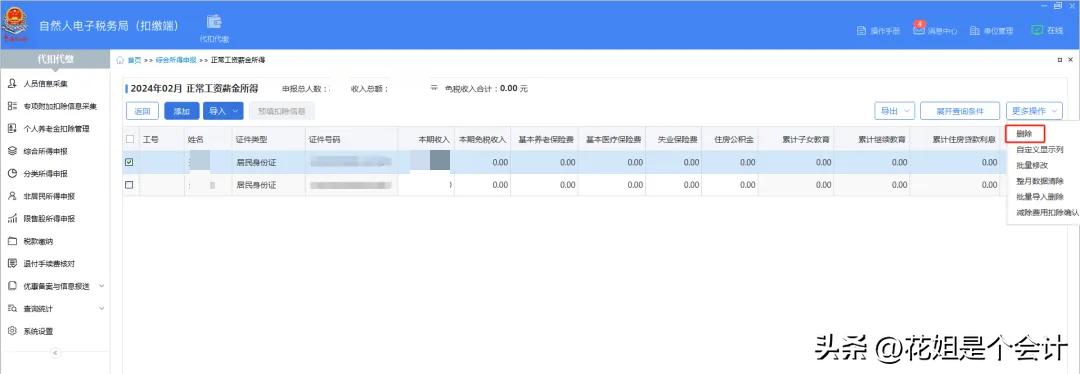Click the 2024年02月 正常工资薪金所得 heading
The image size is (1080, 374).
tap(194, 88)
